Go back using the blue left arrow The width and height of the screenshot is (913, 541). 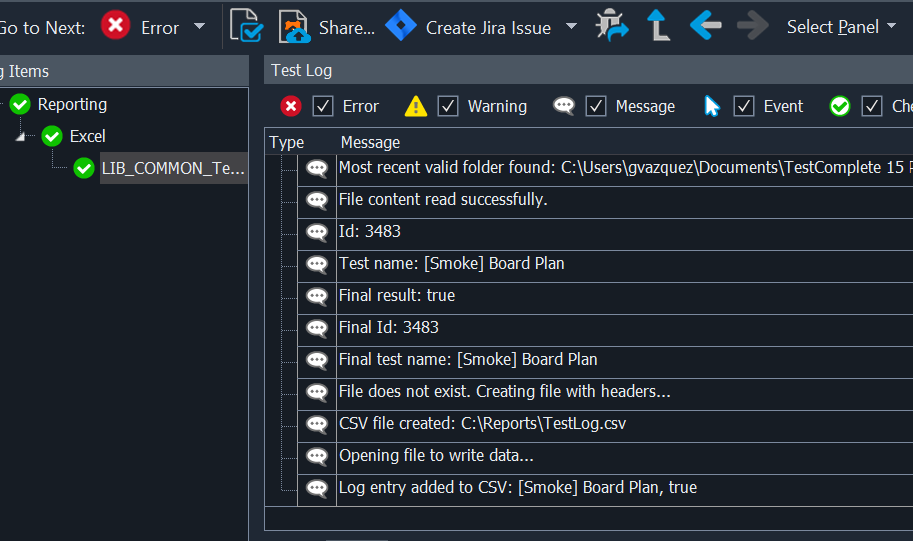click(705, 27)
